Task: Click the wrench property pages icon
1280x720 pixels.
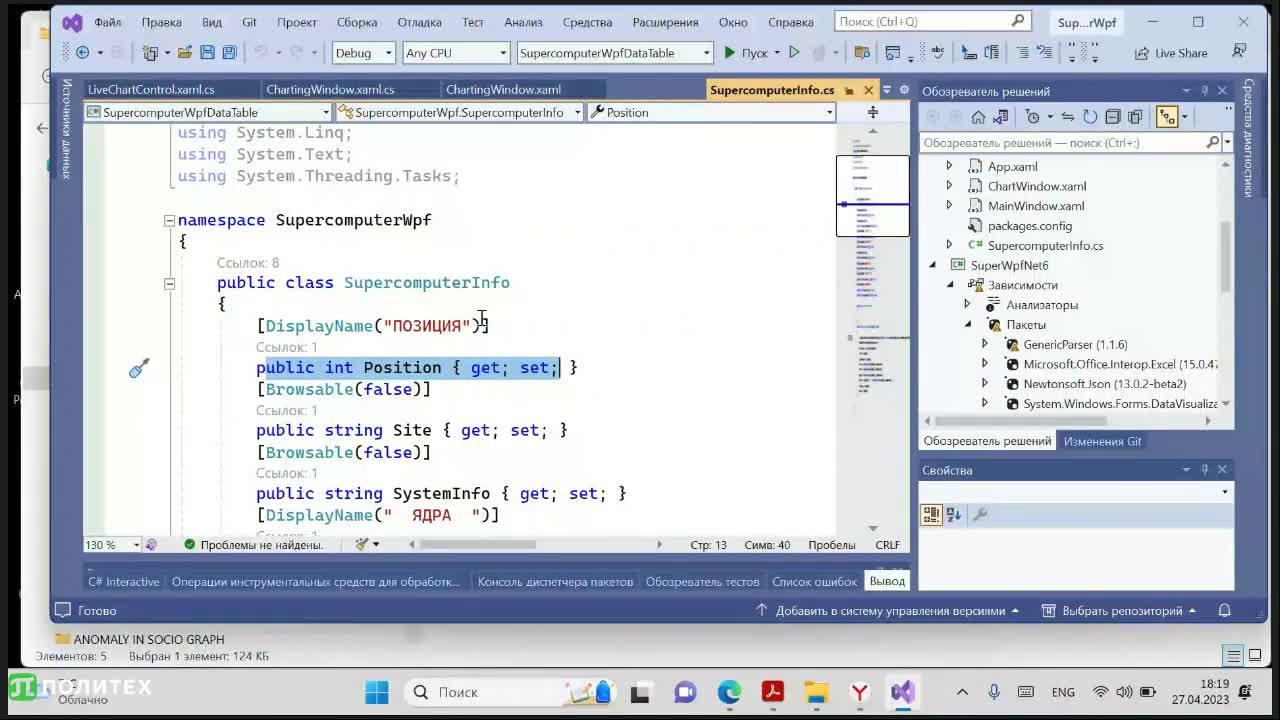Action: (980, 514)
